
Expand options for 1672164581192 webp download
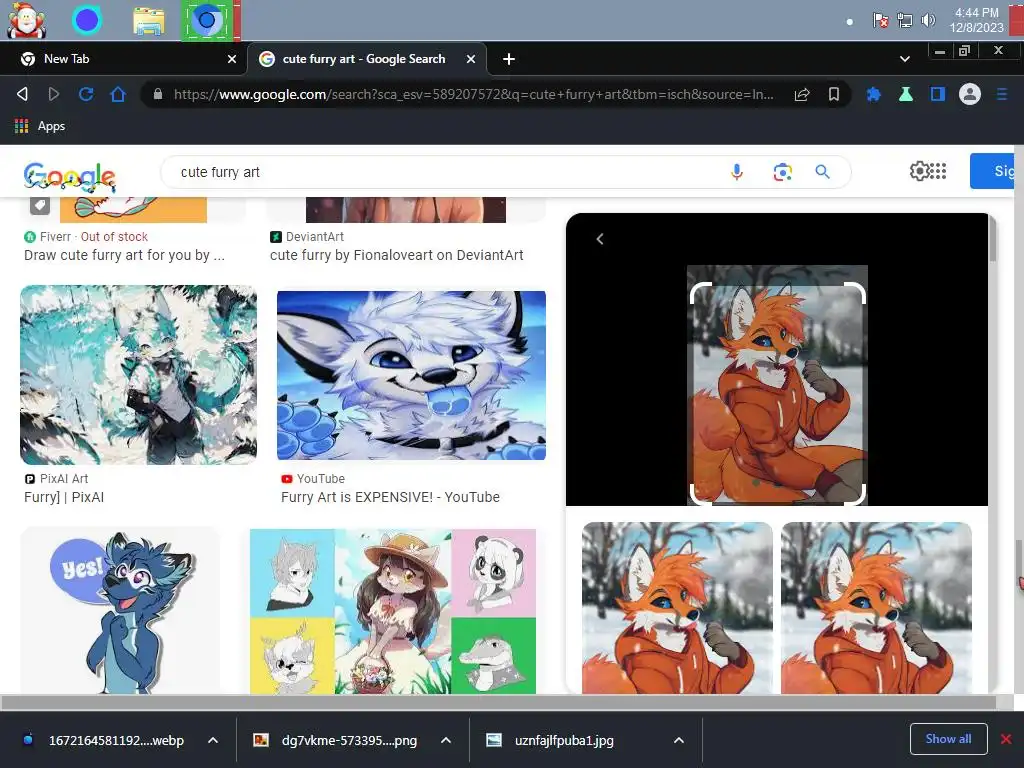pos(213,741)
